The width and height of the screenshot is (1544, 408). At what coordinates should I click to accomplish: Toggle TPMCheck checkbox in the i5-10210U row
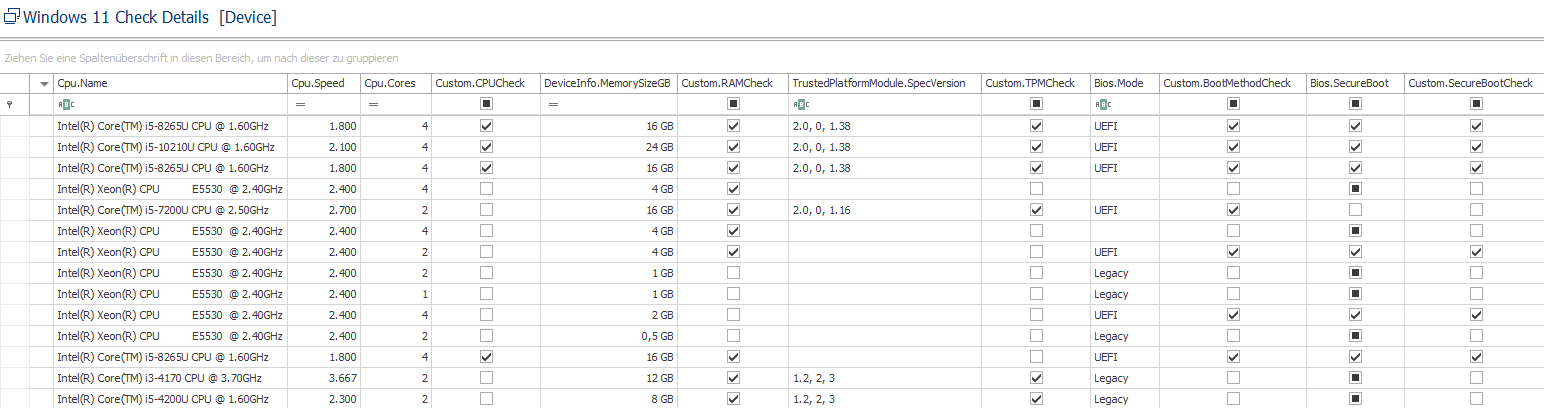click(1036, 147)
